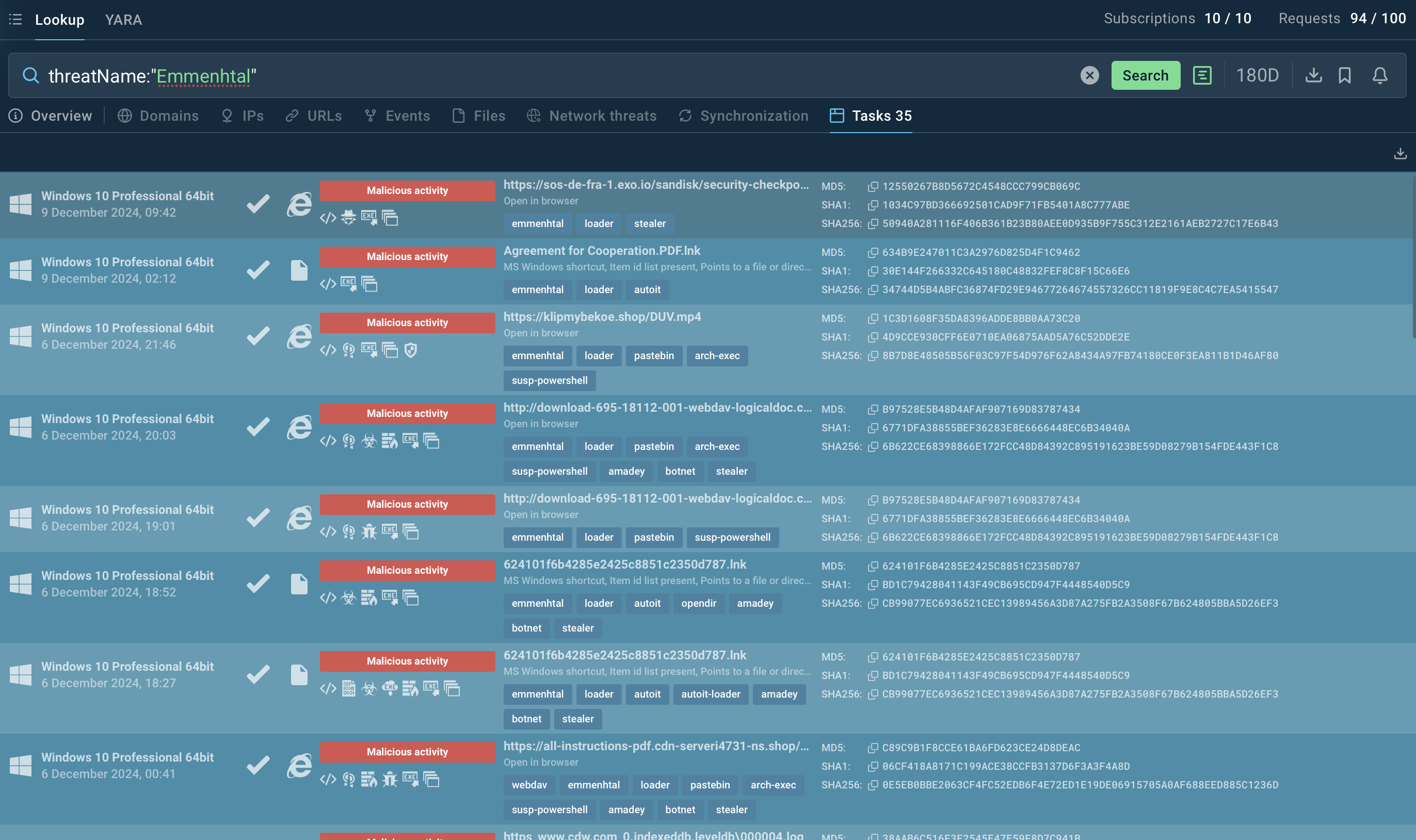Bookmark the current search query
This screenshot has height=840, width=1416.
(x=1345, y=75)
